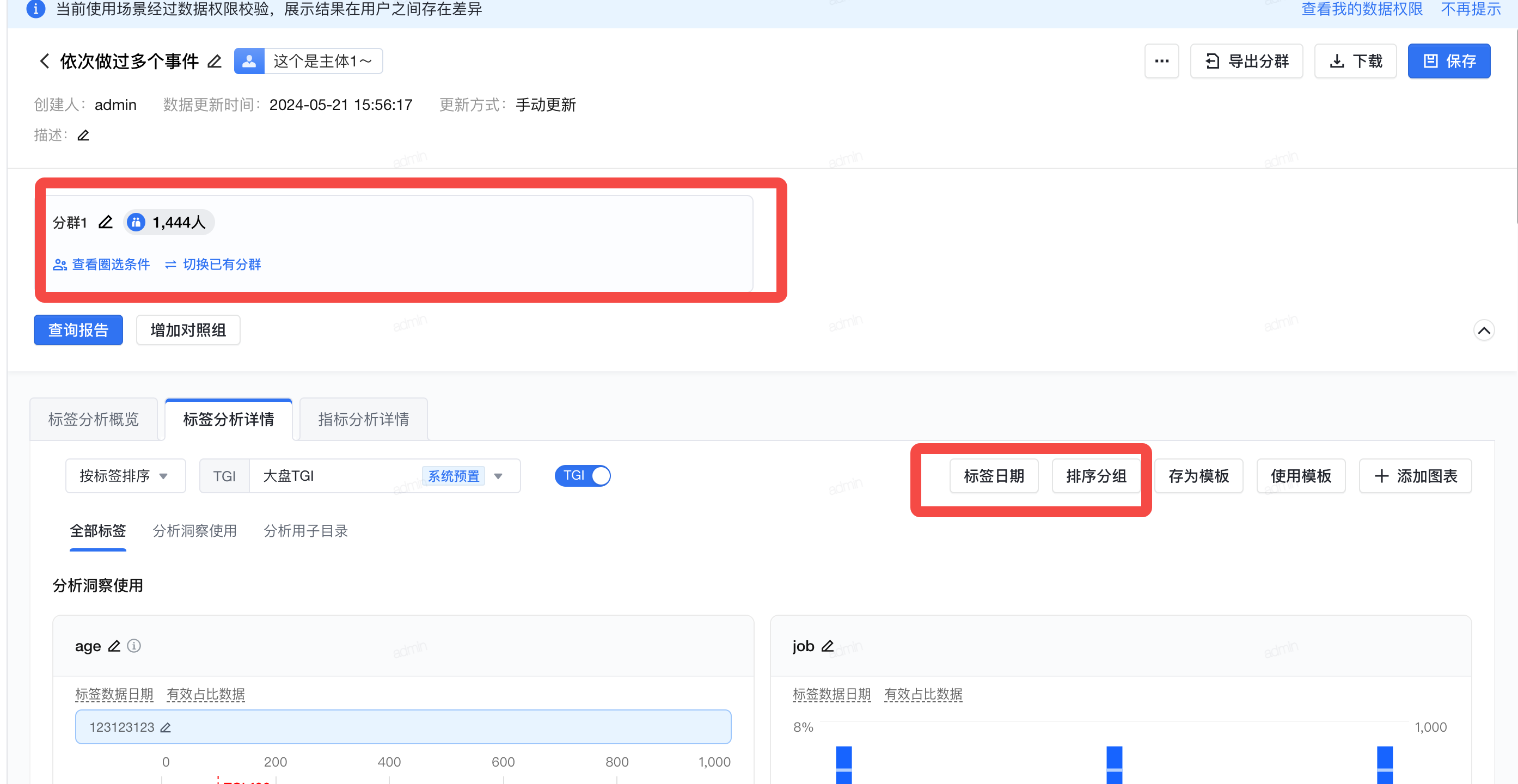
Task: Click 标签数据日期 under the age chart
Action: point(114,695)
